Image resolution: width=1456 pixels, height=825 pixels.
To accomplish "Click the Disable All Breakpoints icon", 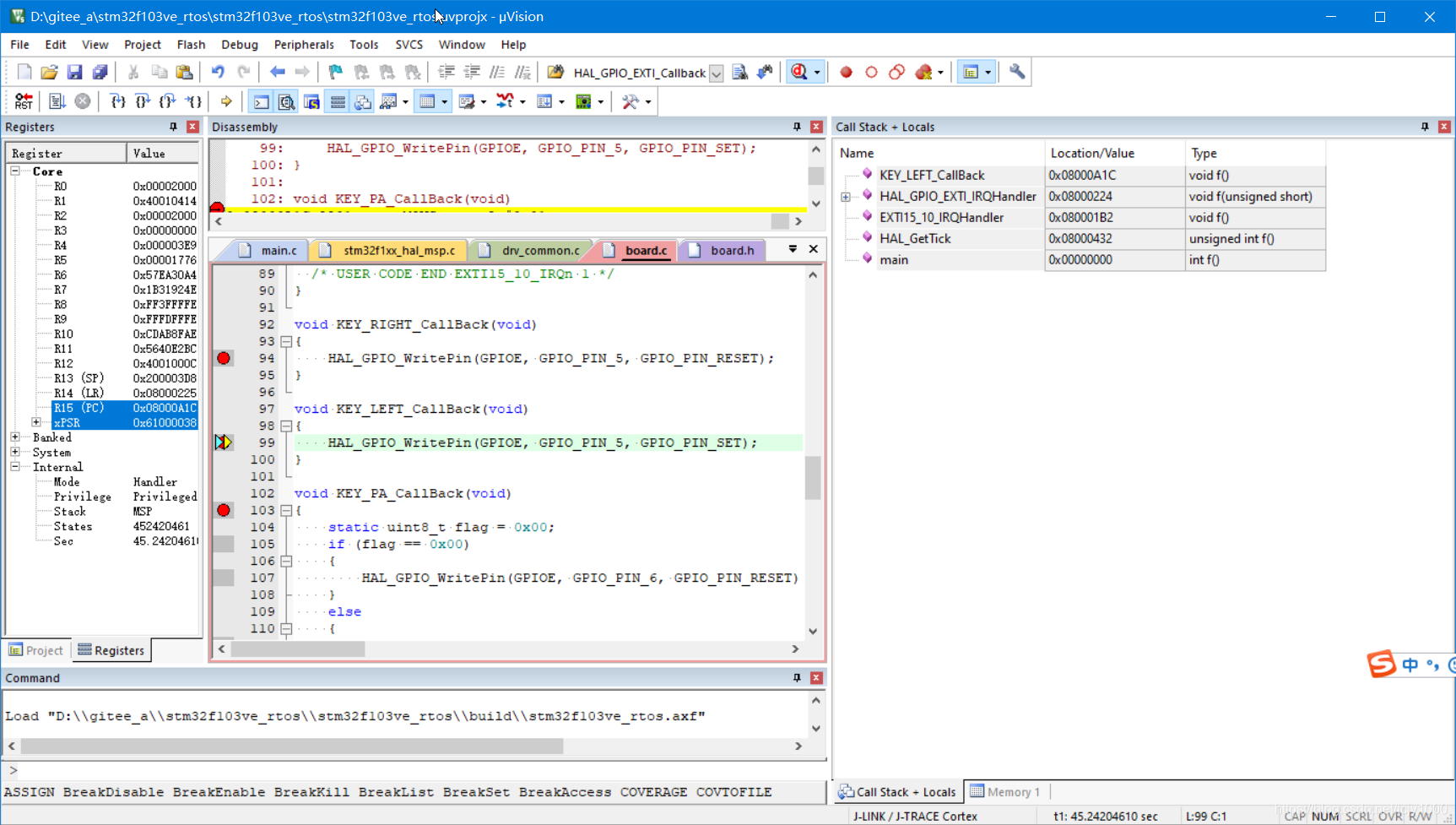I will (896, 73).
